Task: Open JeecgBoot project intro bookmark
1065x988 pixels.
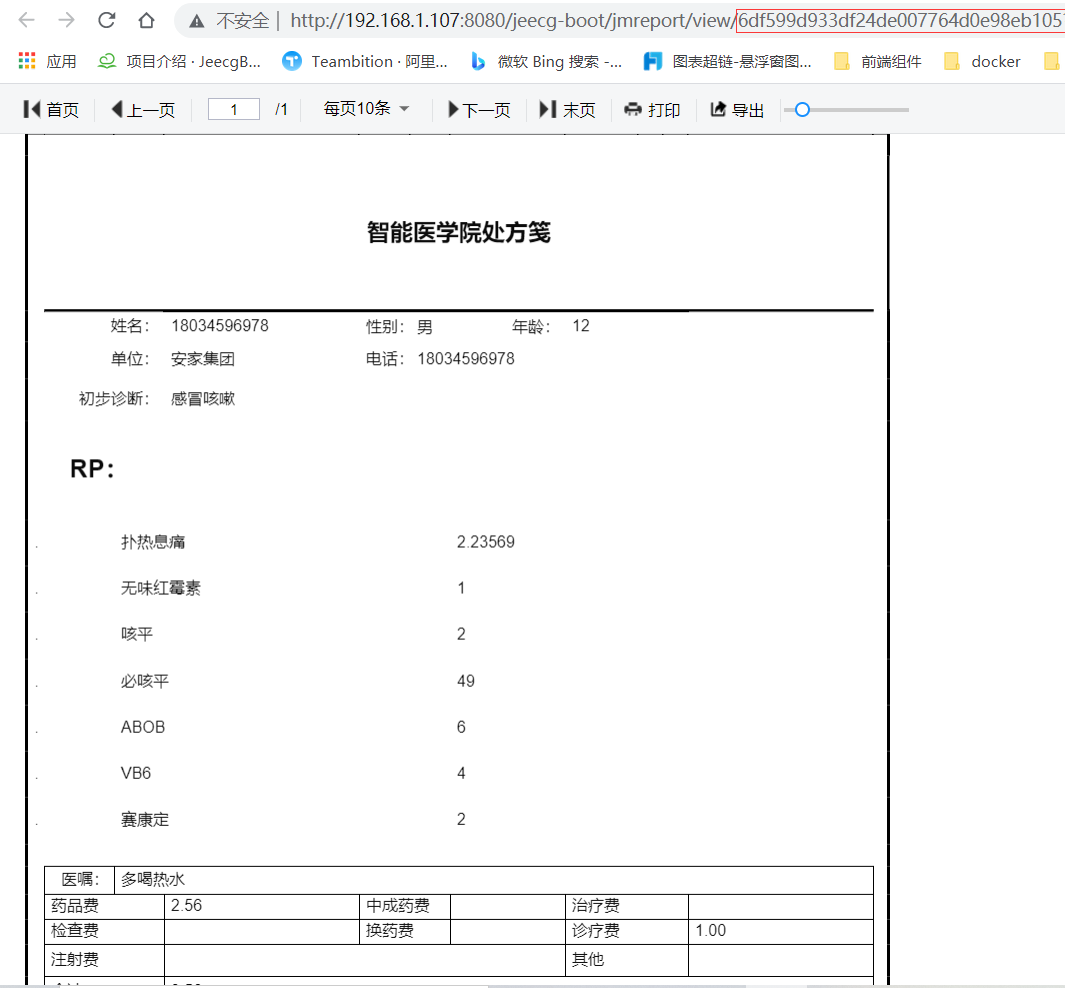Action: [179, 62]
